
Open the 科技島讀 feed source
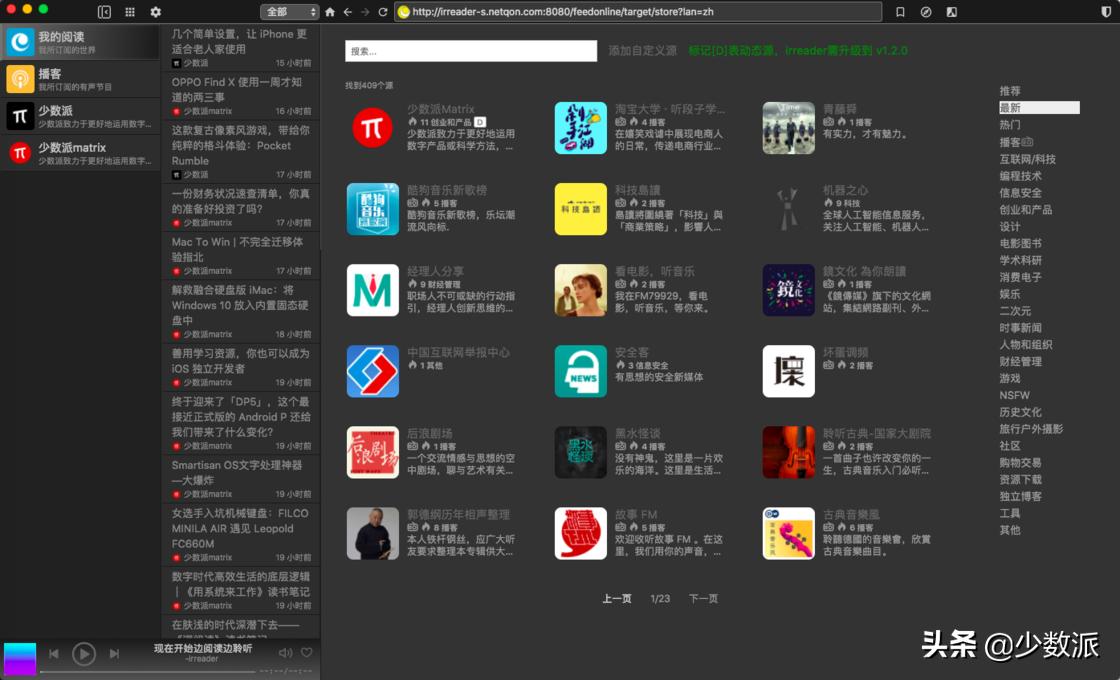coord(579,208)
